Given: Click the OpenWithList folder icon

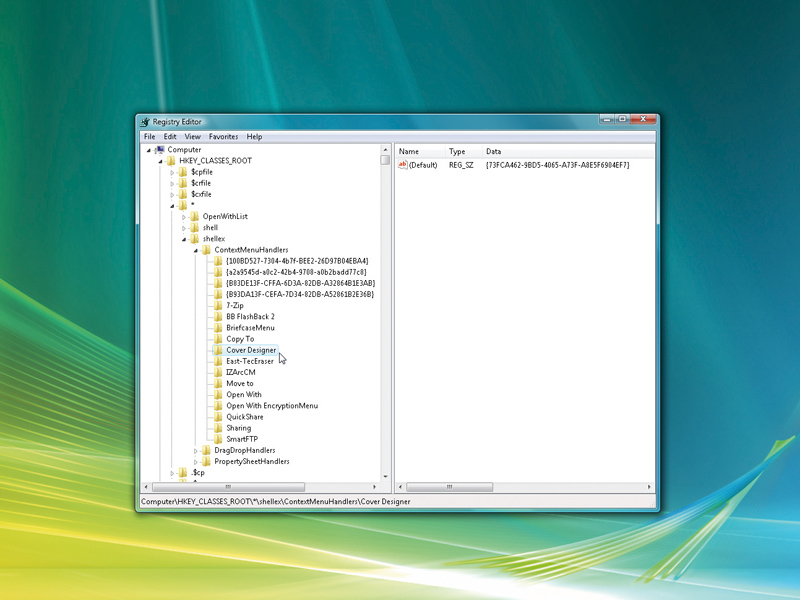Looking at the screenshot, I should [194, 216].
